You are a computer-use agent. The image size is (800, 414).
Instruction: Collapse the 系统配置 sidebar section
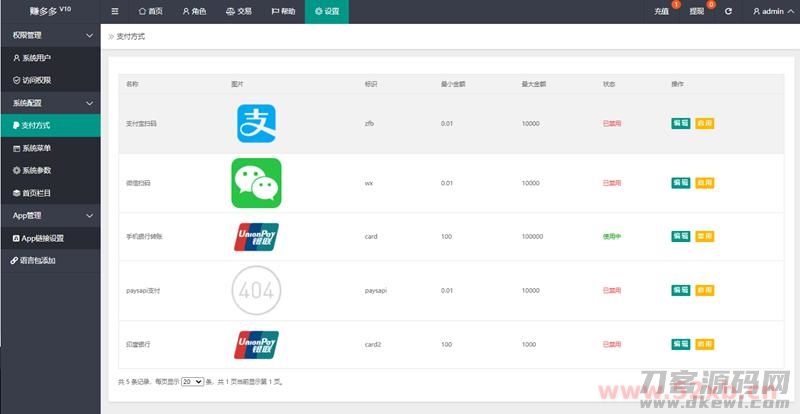pos(51,103)
